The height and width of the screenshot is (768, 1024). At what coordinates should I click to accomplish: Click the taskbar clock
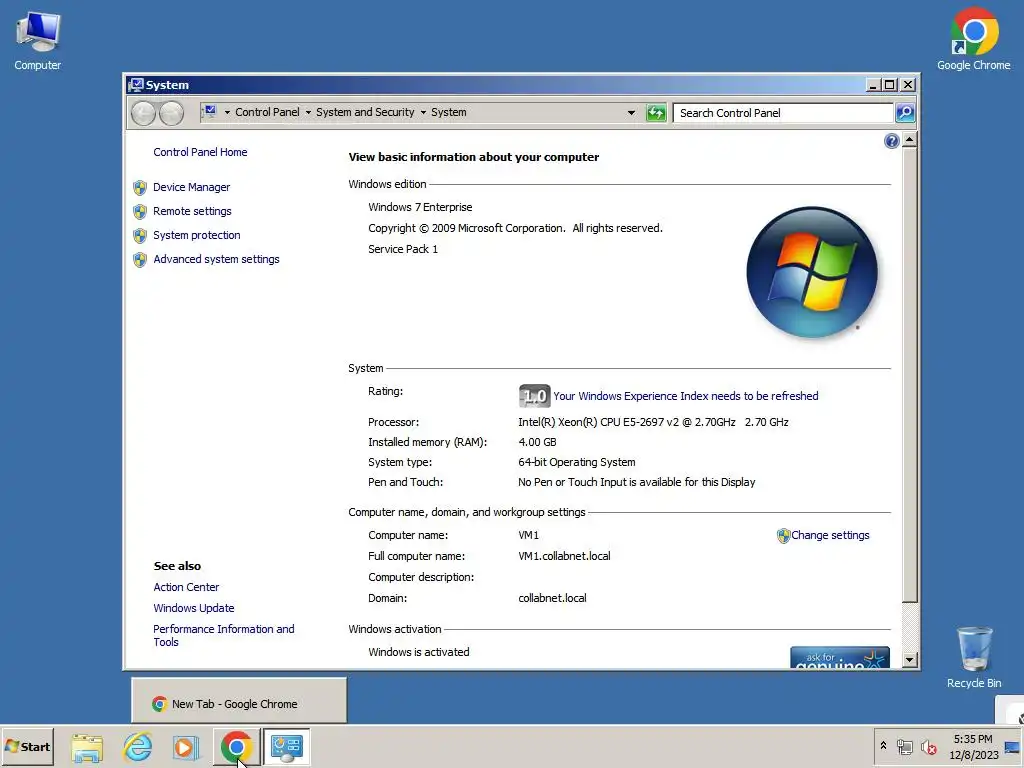pyautogui.click(x=973, y=746)
